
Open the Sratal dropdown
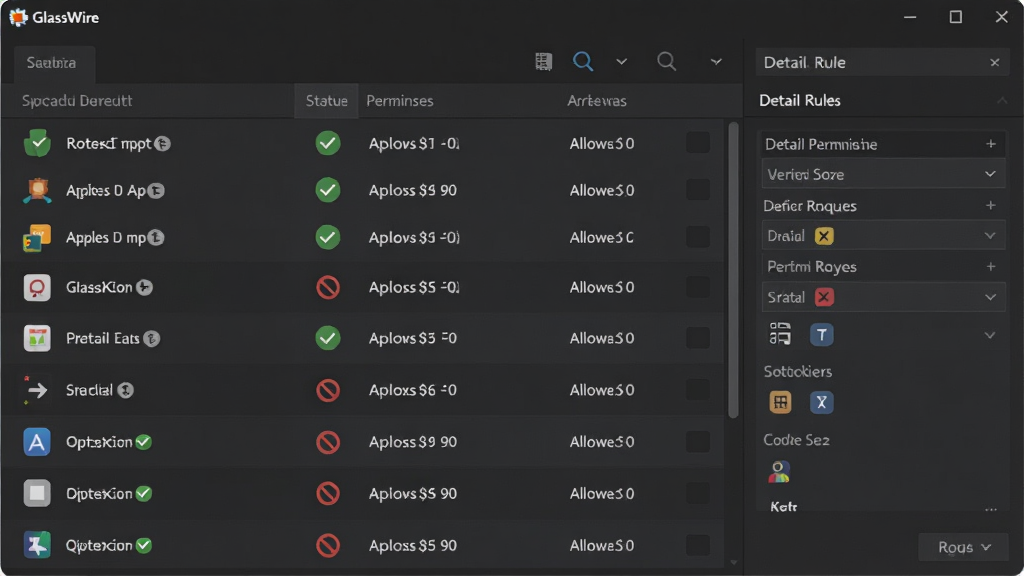[x=883, y=297]
